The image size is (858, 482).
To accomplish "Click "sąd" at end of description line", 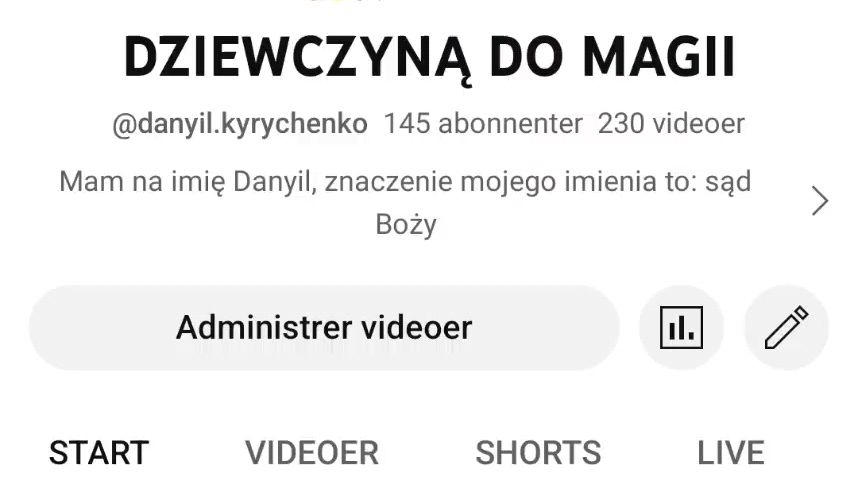I will (x=728, y=182).
